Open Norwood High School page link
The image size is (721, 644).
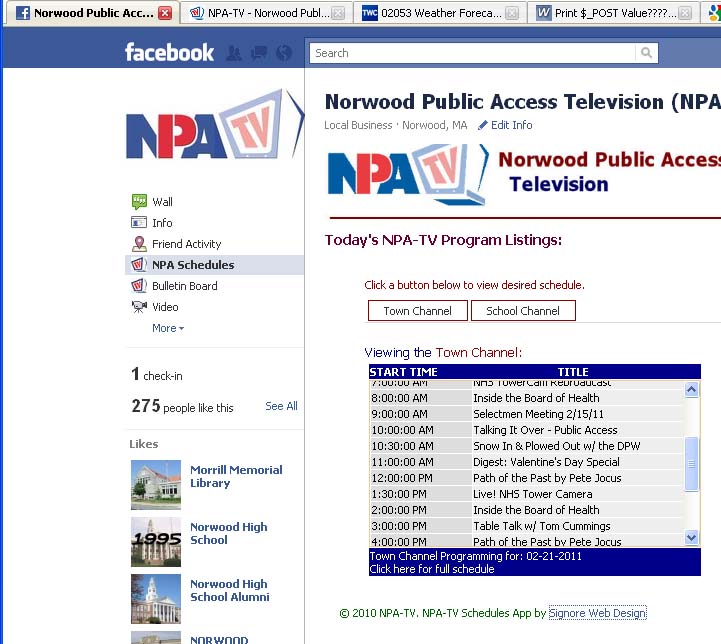229,533
